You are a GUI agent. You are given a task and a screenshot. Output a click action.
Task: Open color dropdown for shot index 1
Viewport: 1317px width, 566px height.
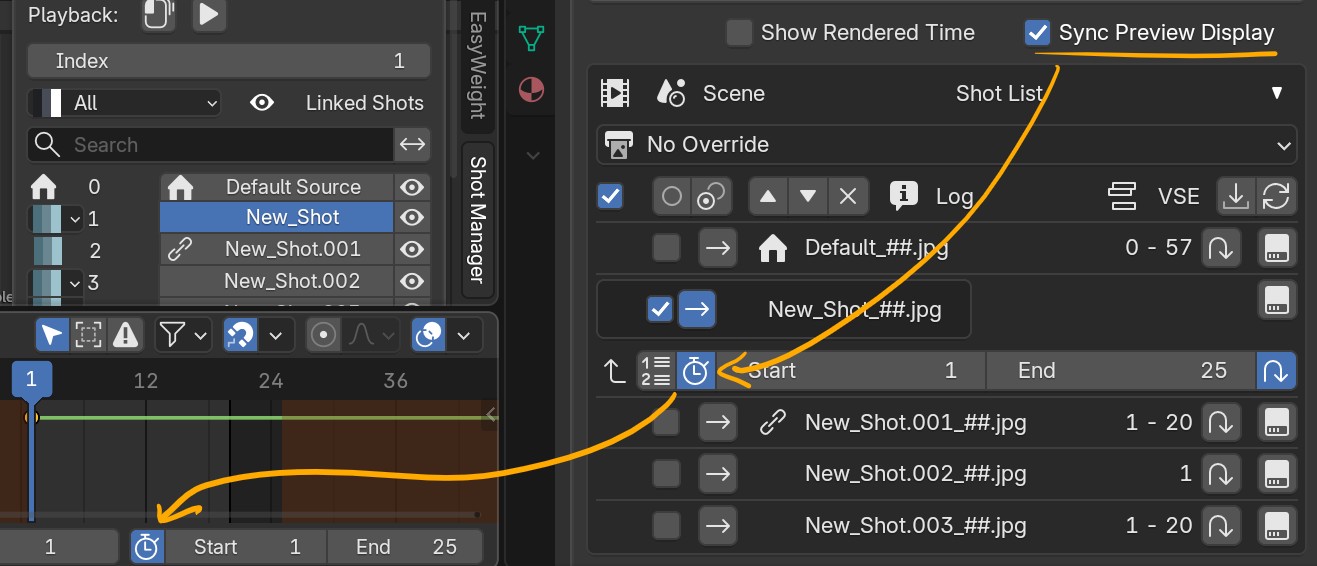point(74,218)
